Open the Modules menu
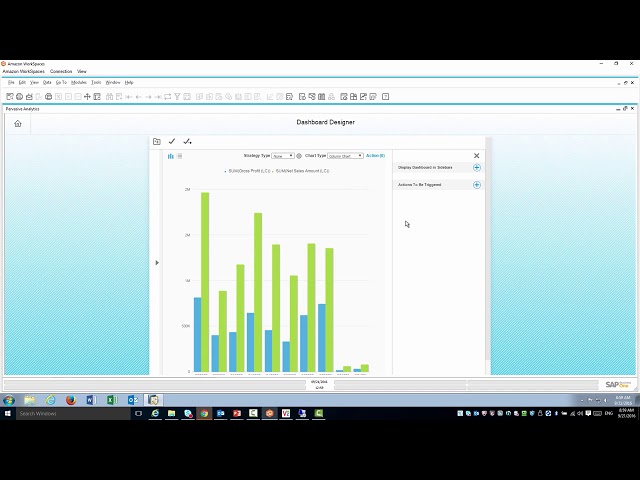Viewport: 640px width, 480px height. pyautogui.click(x=79, y=82)
